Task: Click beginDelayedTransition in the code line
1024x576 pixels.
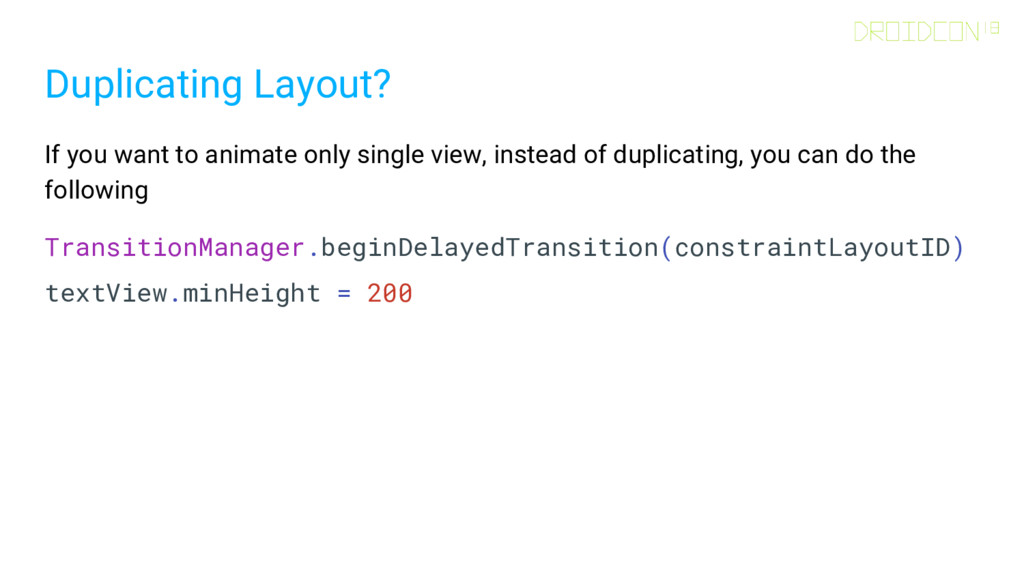Action: click(489, 248)
